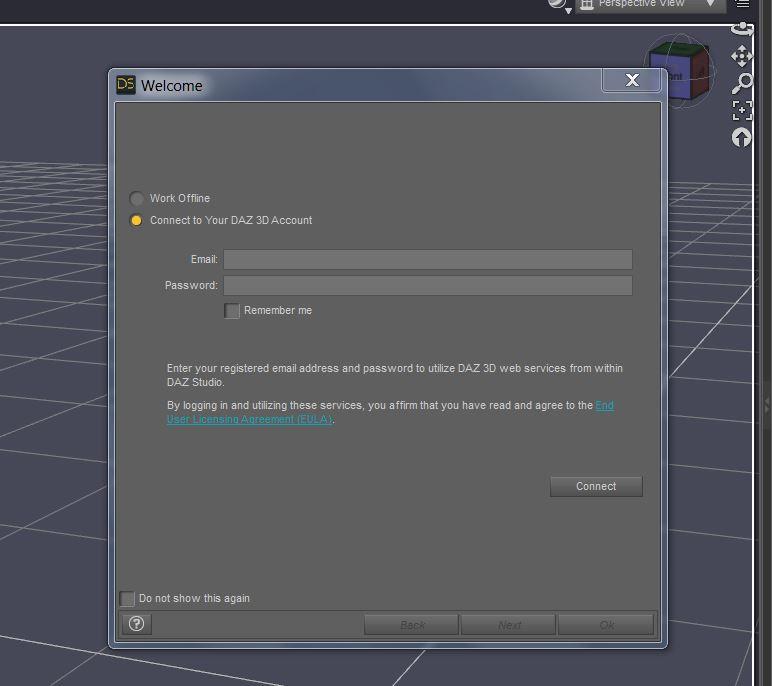Click the Connect button

point(596,487)
